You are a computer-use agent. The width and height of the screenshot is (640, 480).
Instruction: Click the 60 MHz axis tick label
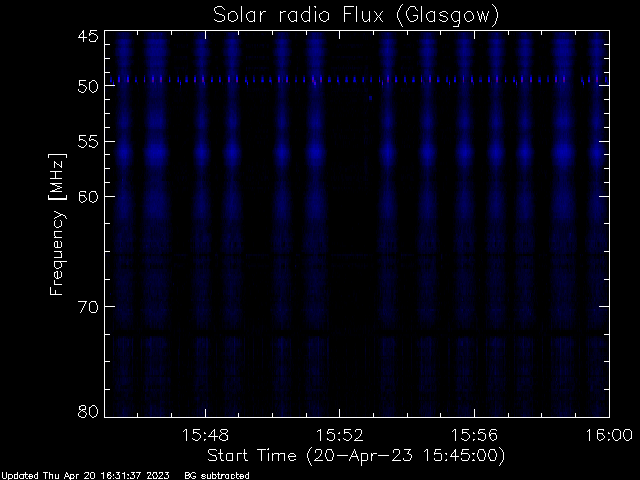pyautogui.click(x=88, y=197)
